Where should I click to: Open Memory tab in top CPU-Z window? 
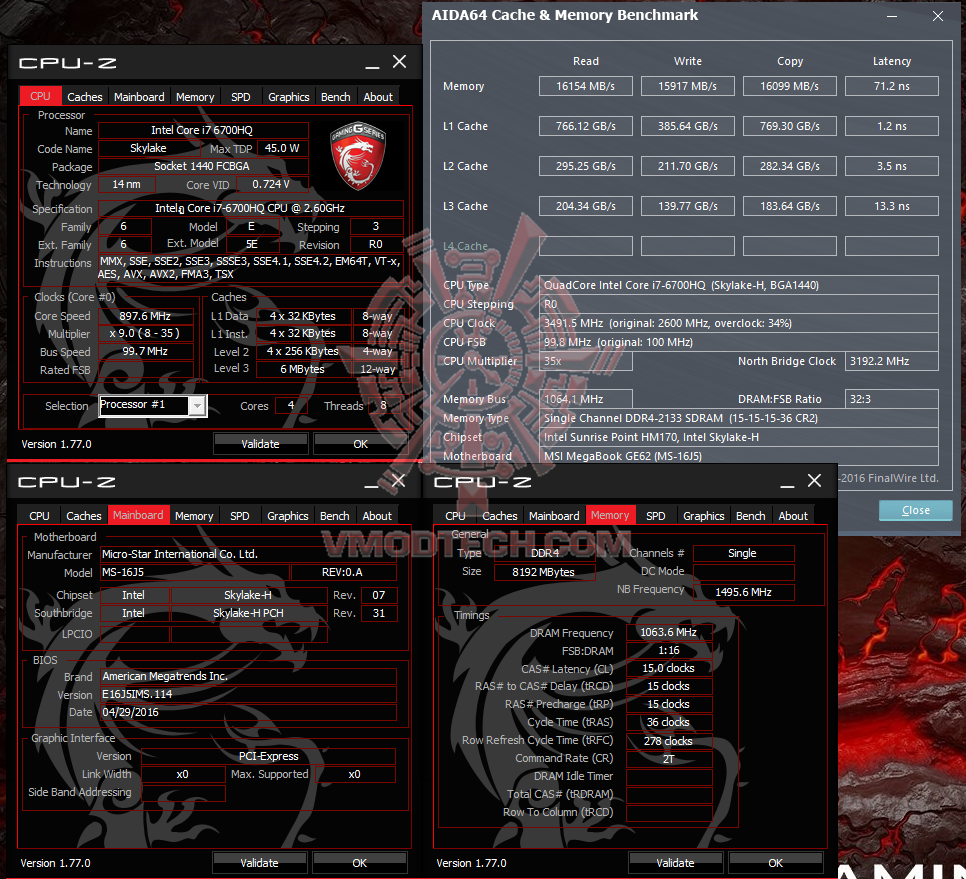[195, 97]
